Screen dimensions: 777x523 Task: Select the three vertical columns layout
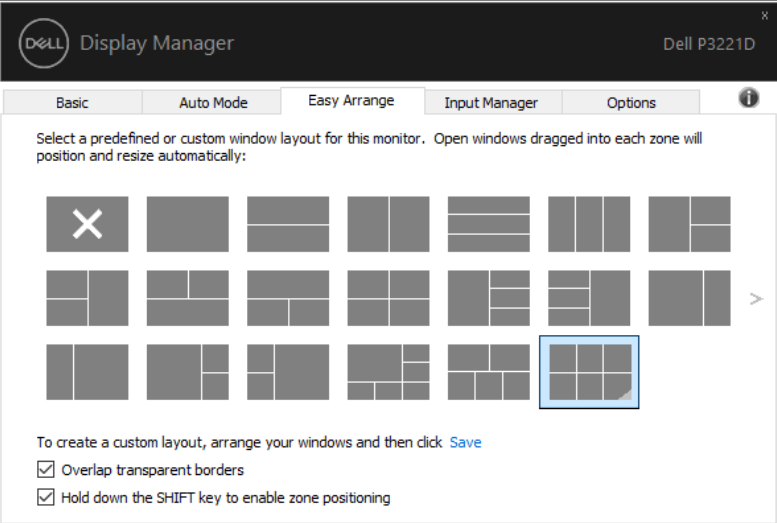pos(589,224)
